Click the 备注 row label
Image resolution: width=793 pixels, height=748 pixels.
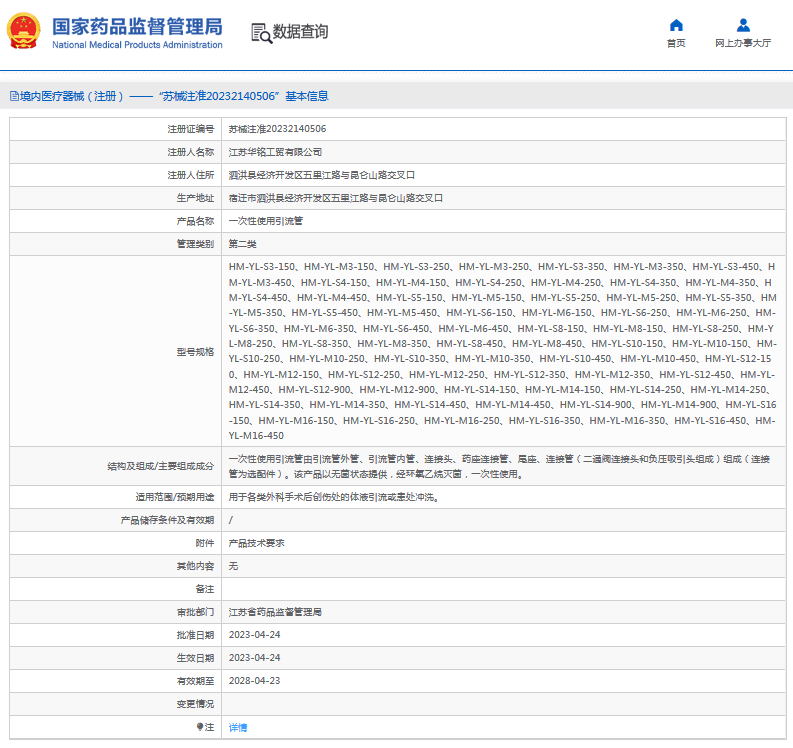pyautogui.click(x=205, y=589)
